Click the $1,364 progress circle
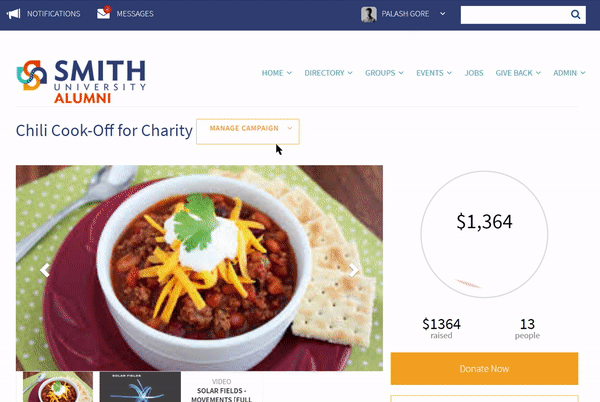 coord(484,234)
